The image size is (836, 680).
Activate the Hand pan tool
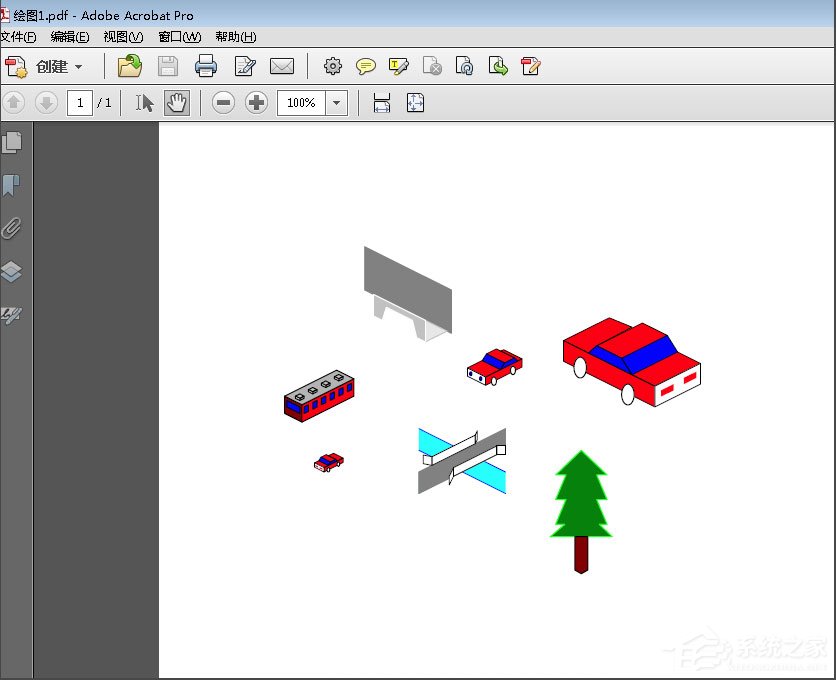tap(177, 103)
